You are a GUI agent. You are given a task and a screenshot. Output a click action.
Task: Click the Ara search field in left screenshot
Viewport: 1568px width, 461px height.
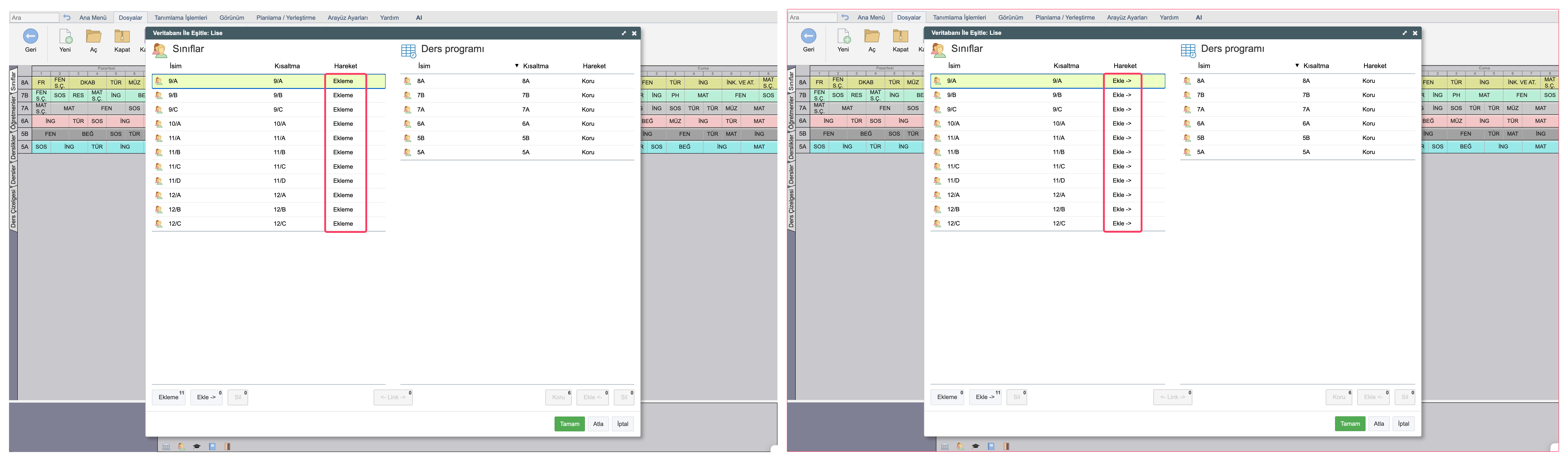[x=34, y=18]
